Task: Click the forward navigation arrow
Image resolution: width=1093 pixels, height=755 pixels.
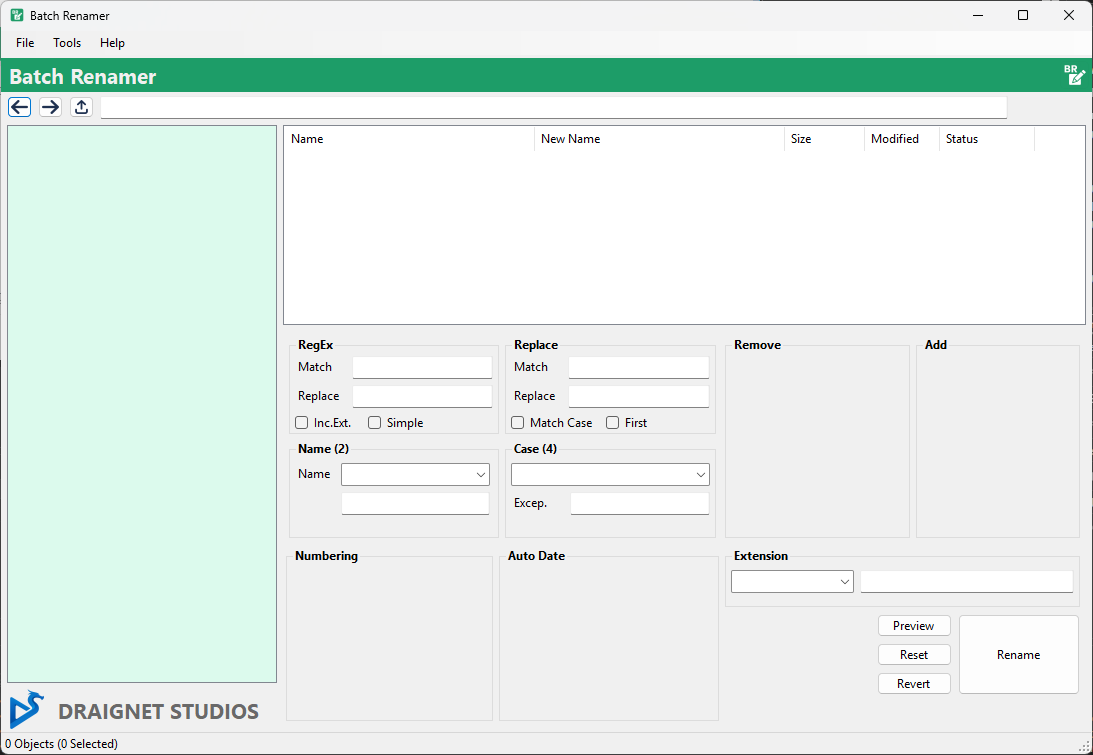Action: [50, 107]
